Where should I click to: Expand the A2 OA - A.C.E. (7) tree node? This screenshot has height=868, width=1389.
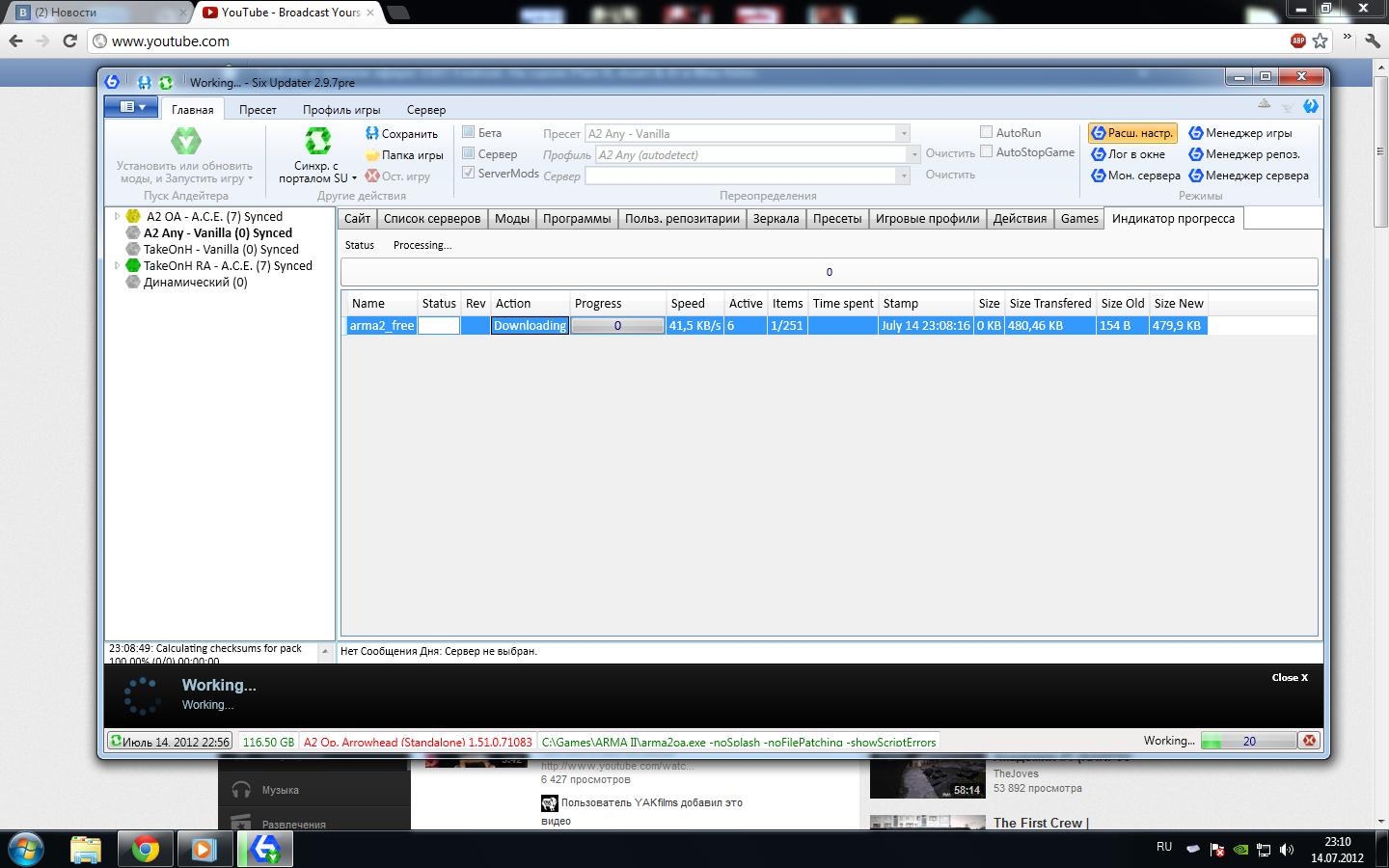(x=118, y=217)
